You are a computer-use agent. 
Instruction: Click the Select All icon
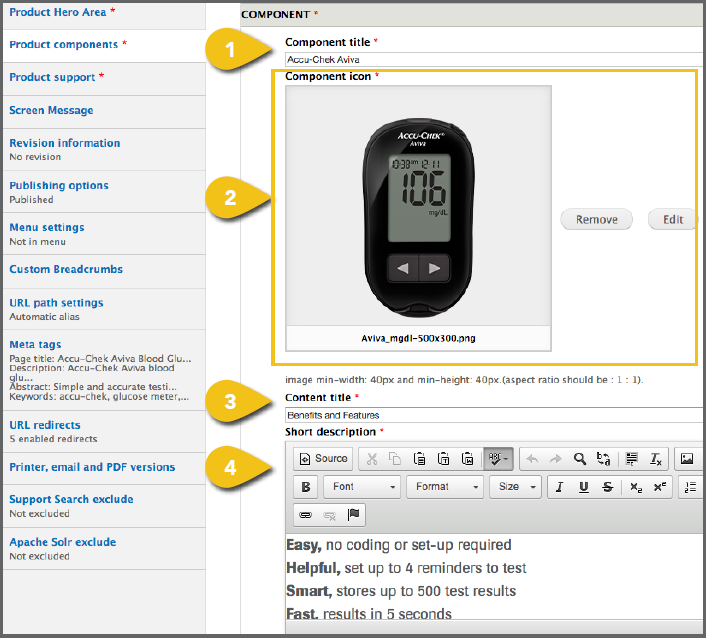632,459
